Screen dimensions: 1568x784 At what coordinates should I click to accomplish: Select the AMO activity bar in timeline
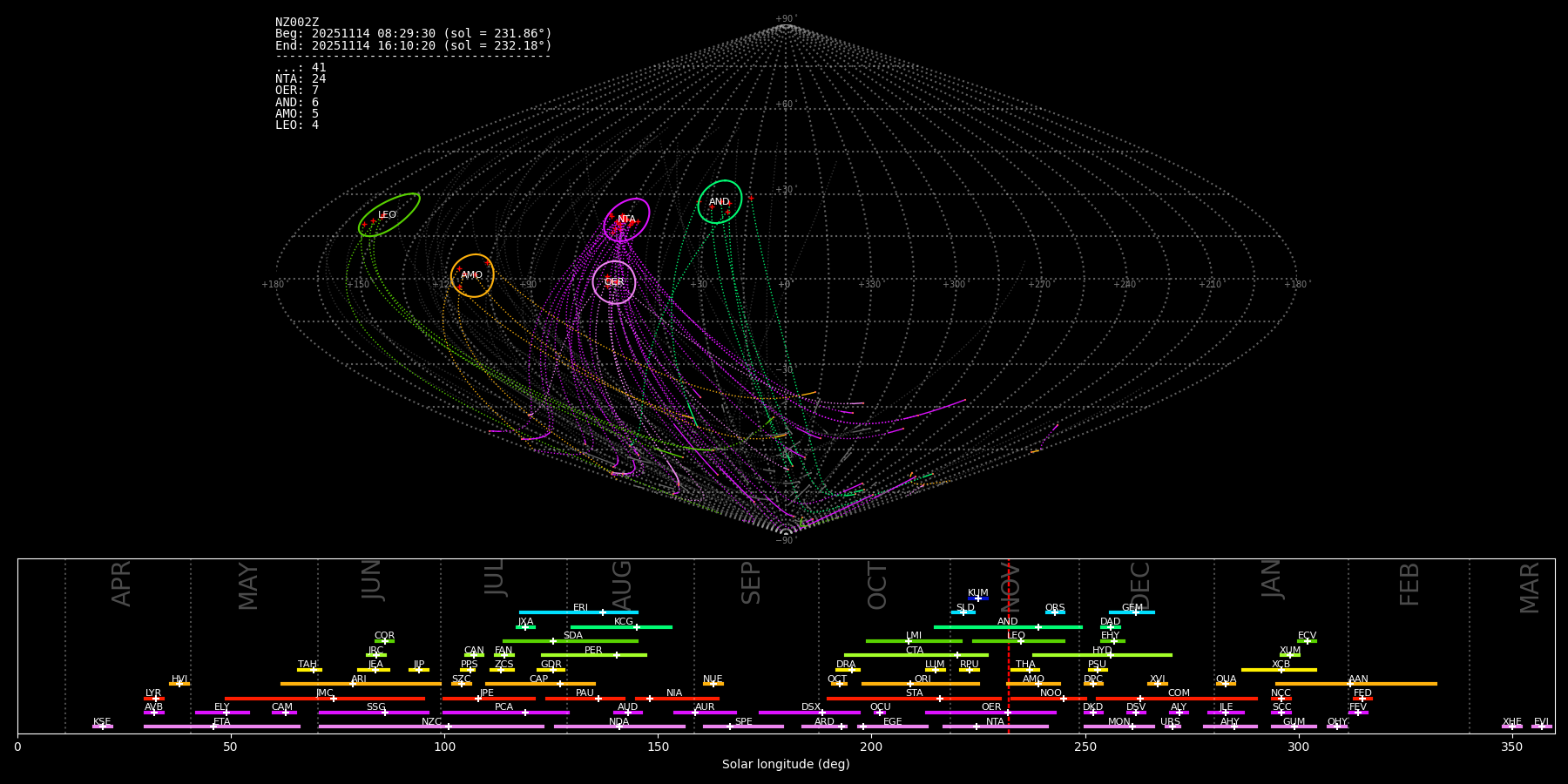pyautogui.click(x=1033, y=684)
